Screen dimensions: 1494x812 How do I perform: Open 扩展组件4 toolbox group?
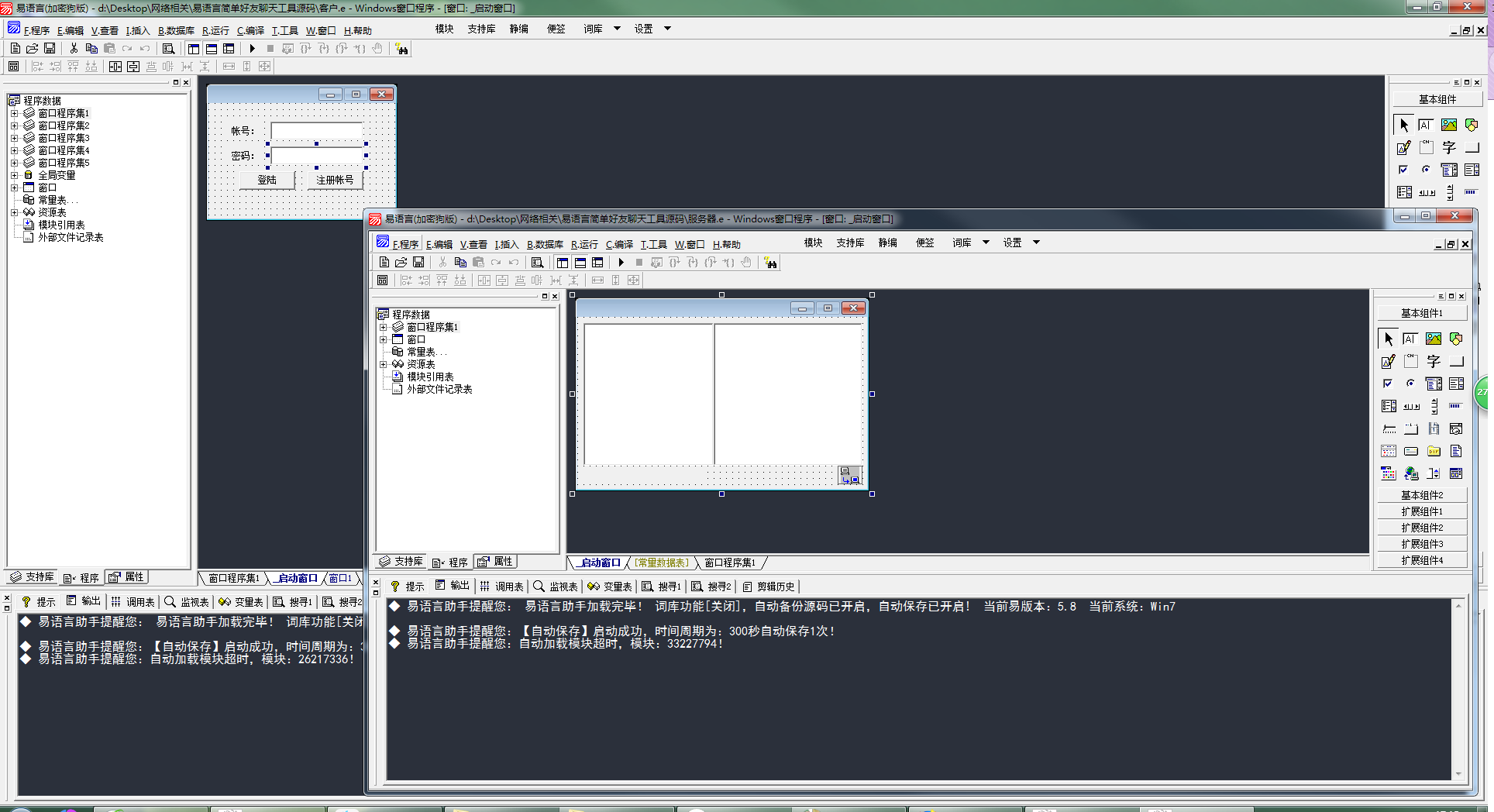pos(1422,560)
